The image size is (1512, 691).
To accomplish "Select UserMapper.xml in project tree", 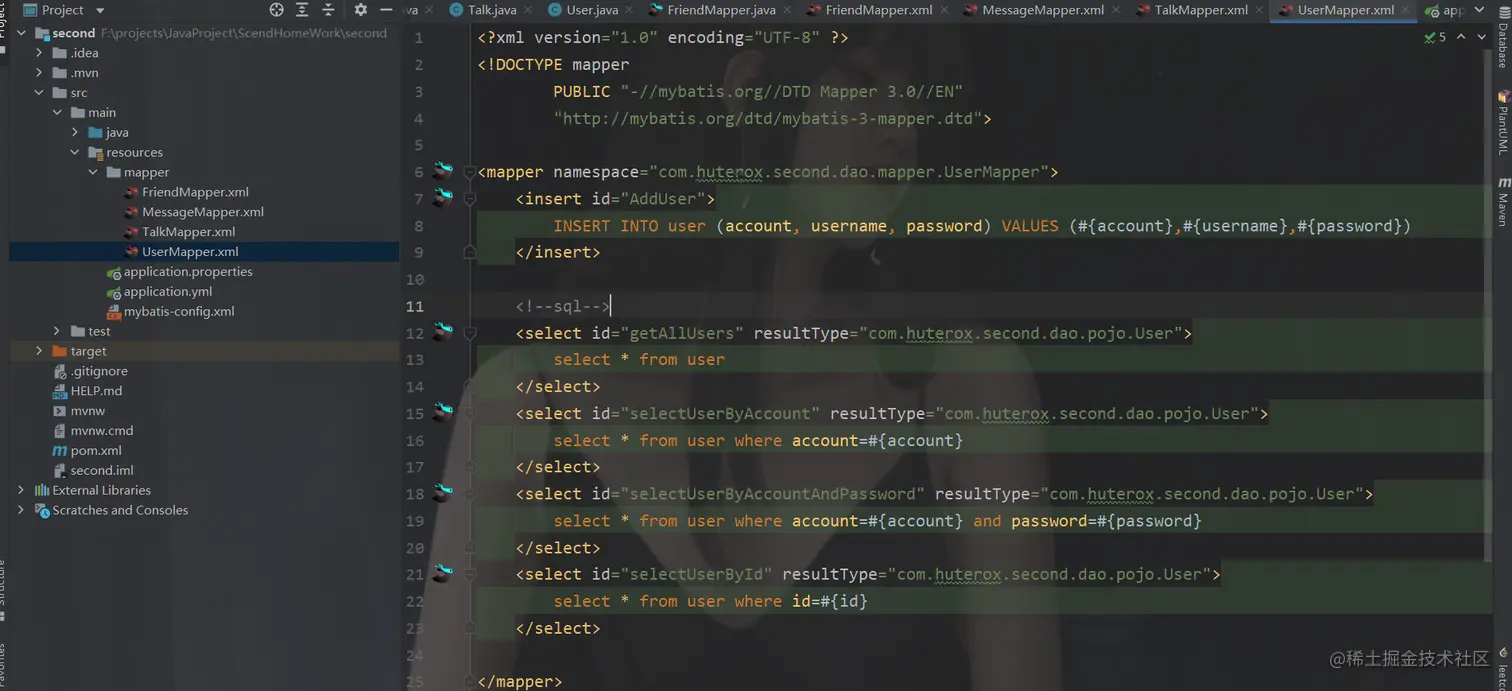I will tap(190, 252).
